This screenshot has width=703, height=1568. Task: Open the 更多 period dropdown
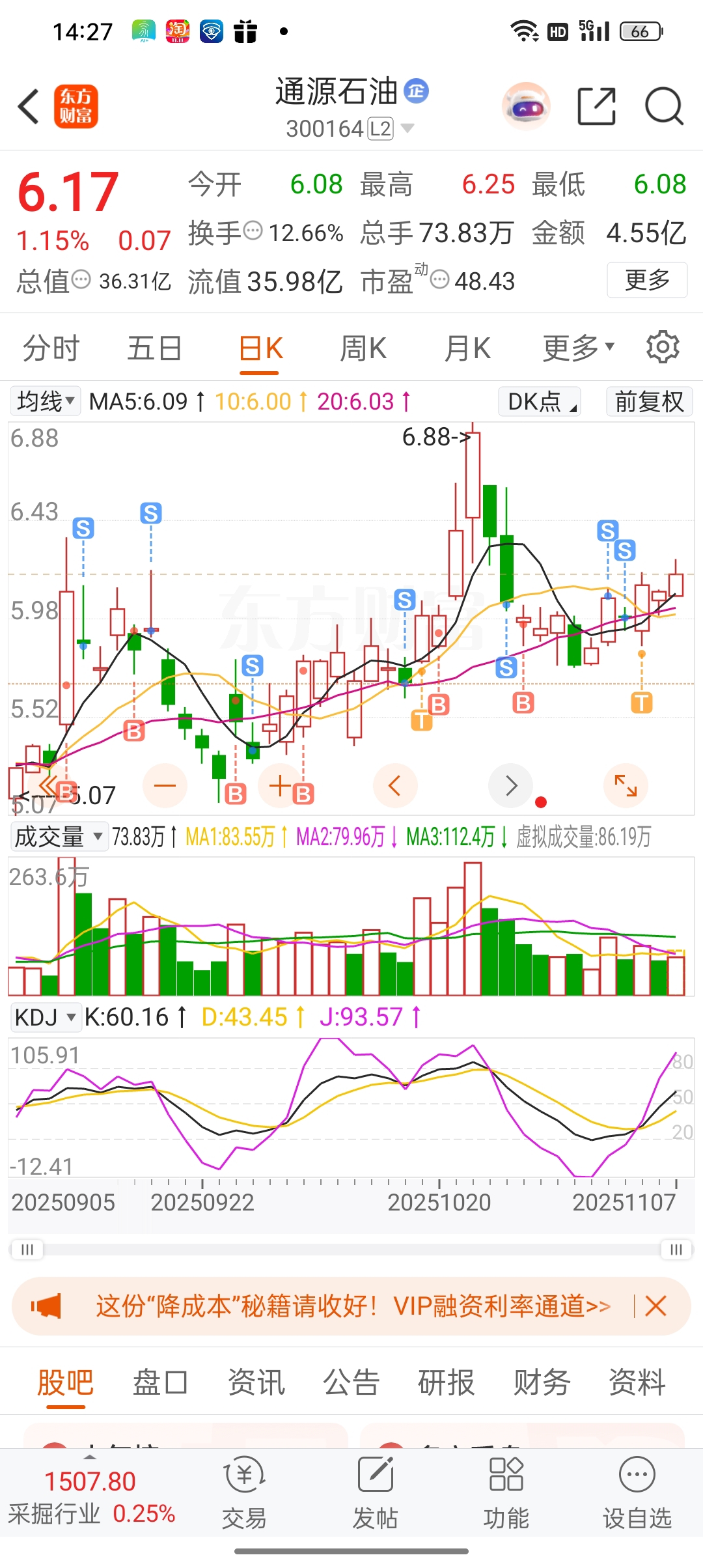[x=579, y=347]
